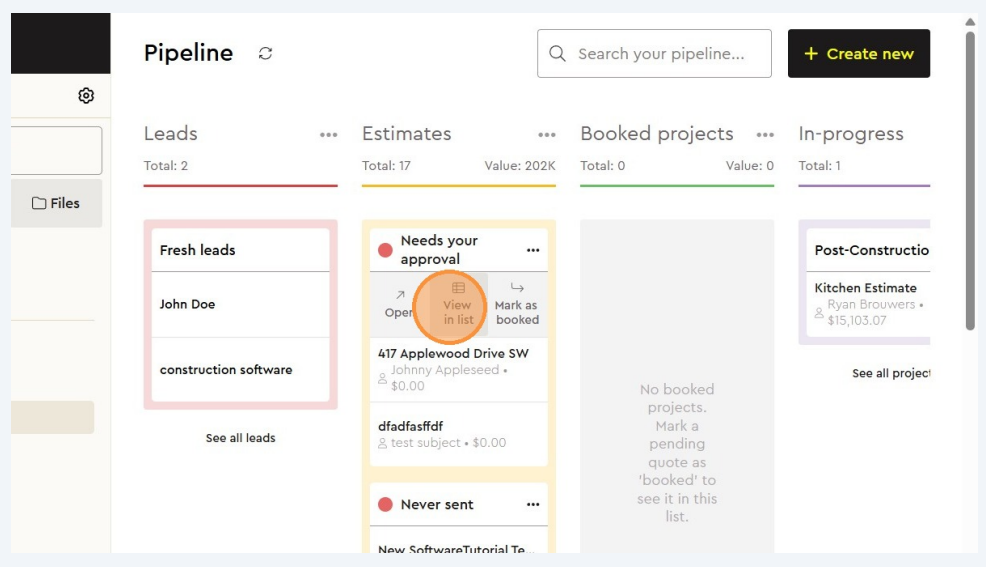The image size is (986, 567).
Task: Click red dot beside Never sent
Action: (x=385, y=505)
